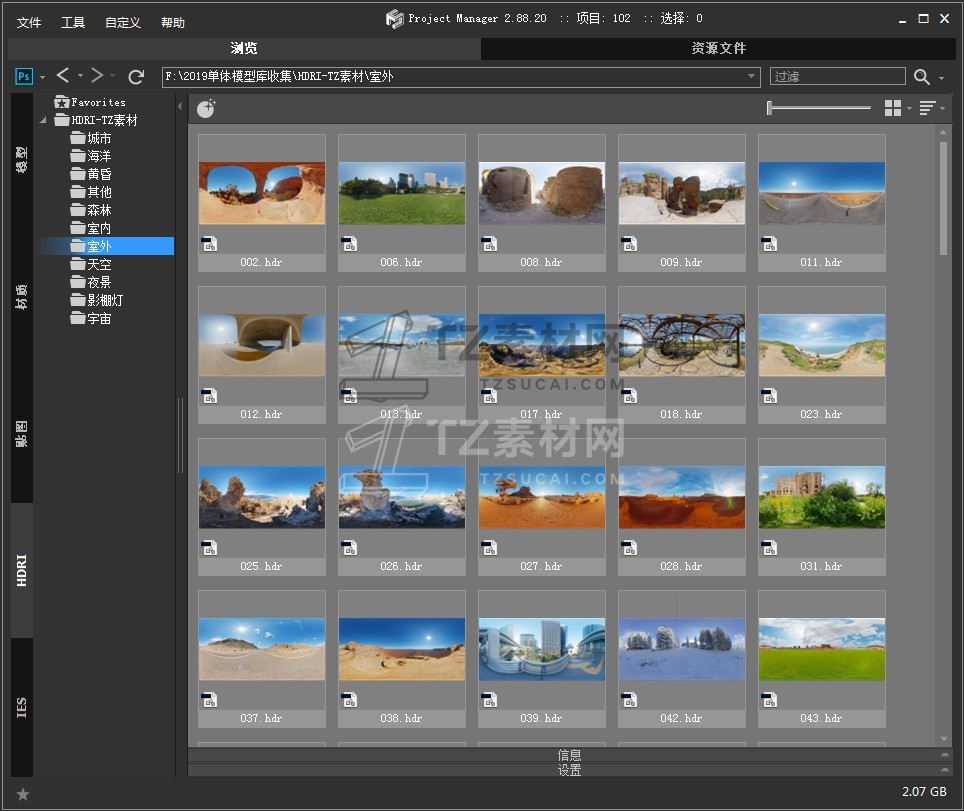The width and height of the screenshot is (964, 811).
Task: Click the star icon in the status bar
Action: (x=23, y=794)
